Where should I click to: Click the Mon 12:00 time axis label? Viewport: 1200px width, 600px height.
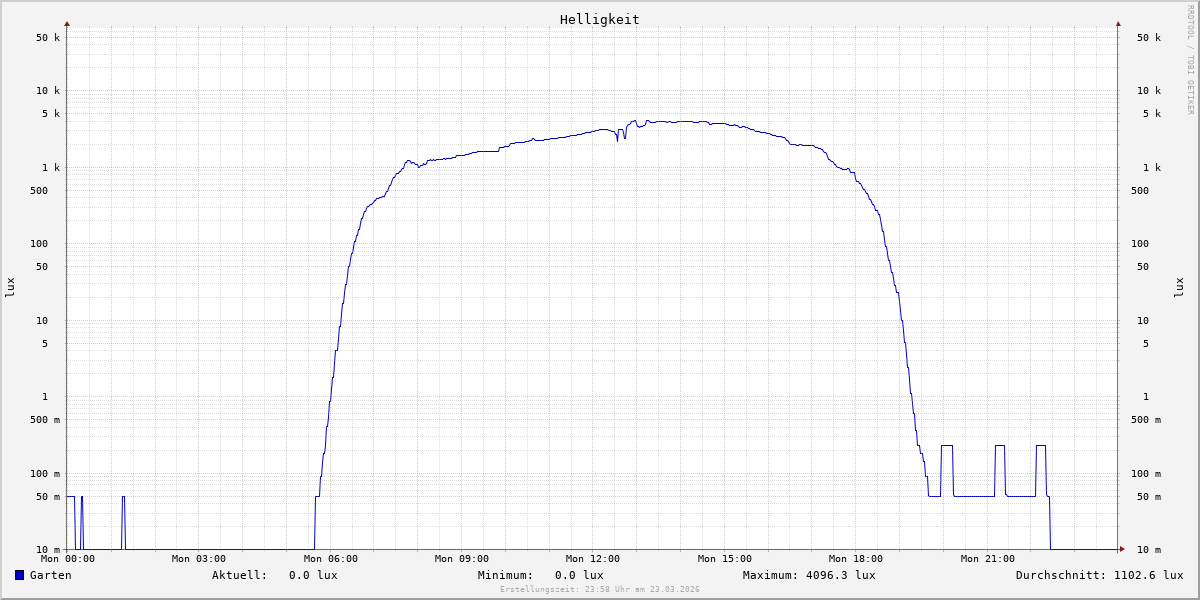[x=593, y=559]
